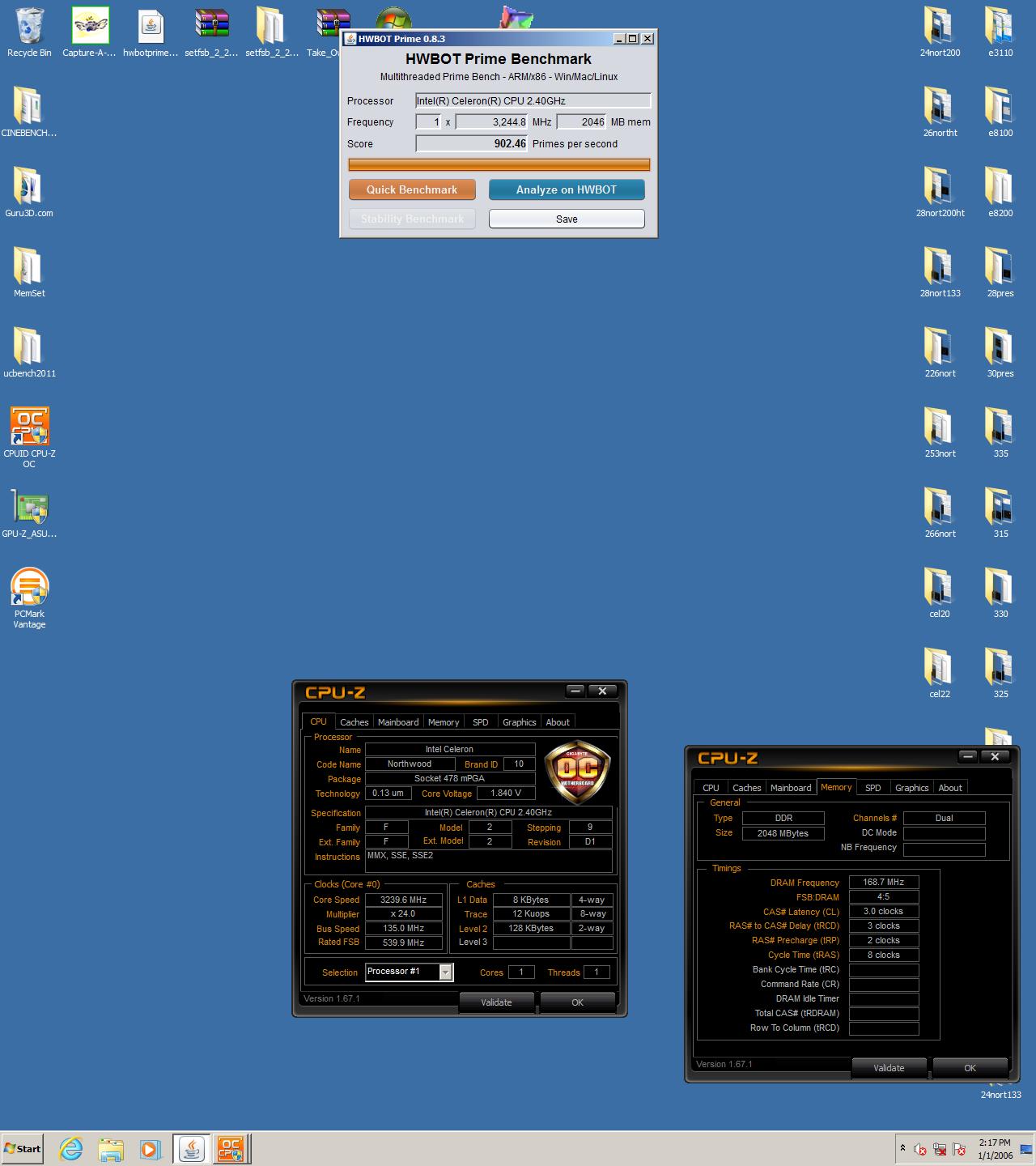This screenshot has height=1166, width=1036.
Task: Click OK in CPU-Z CPU window
Action: pos(577,1002)
